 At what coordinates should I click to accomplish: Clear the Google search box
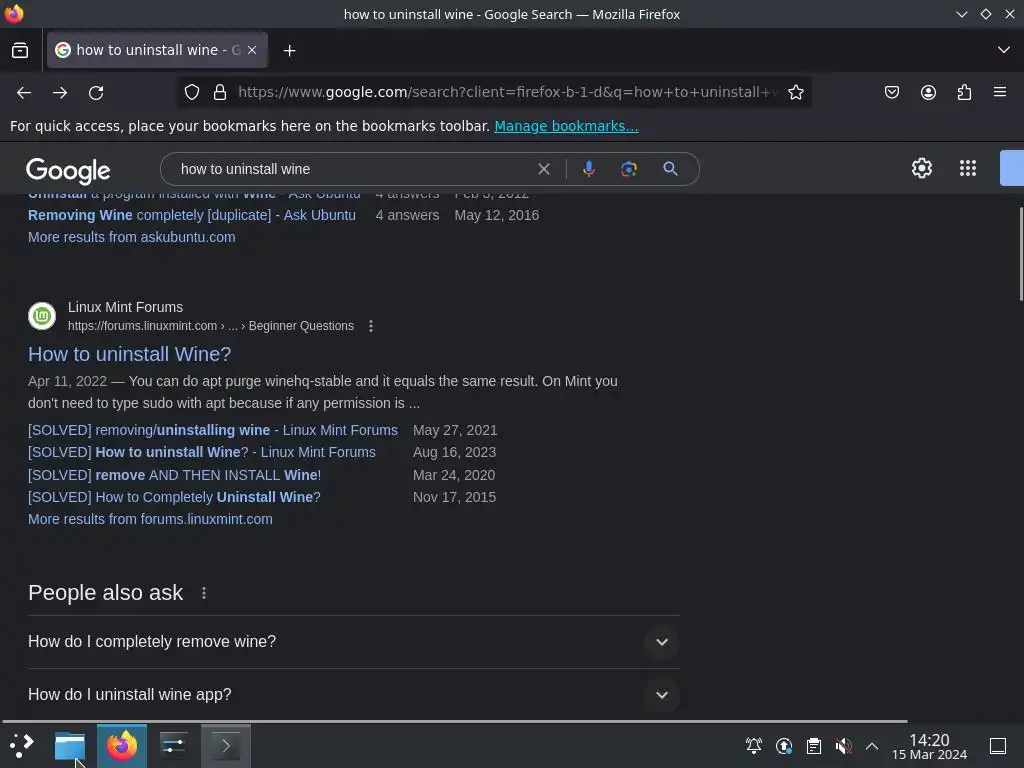543,169
